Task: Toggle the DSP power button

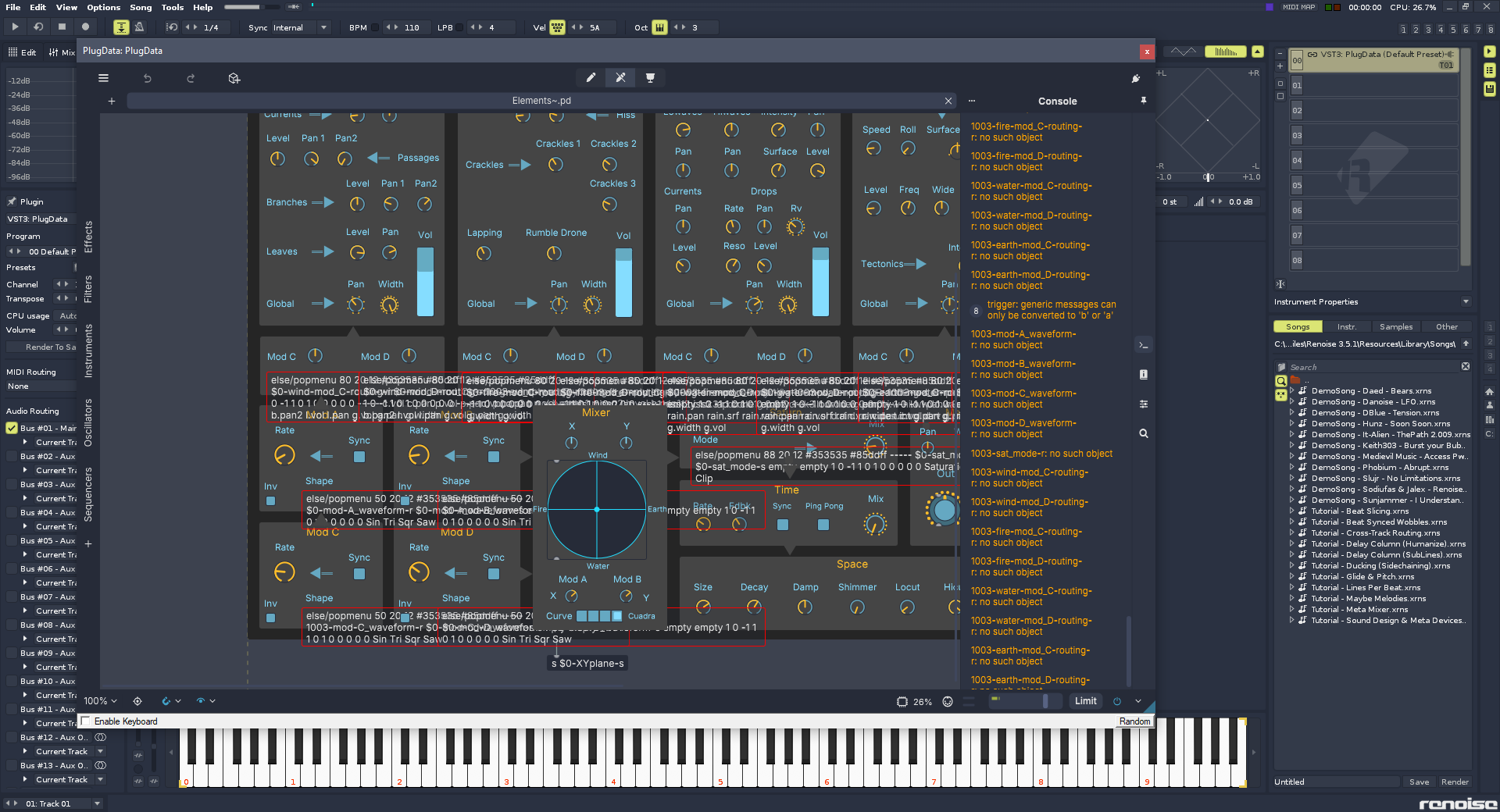Action: 1116,701
